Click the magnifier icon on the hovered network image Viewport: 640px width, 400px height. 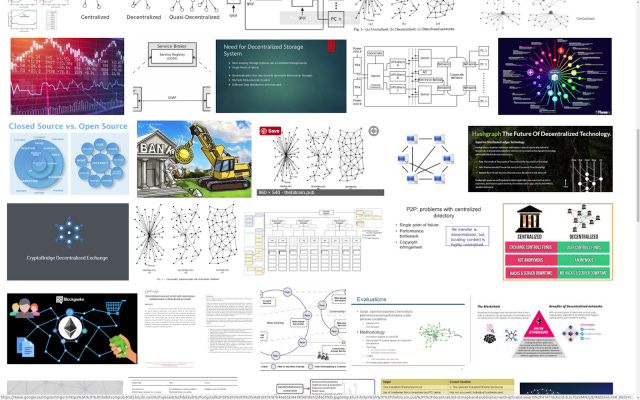[373, 131]
